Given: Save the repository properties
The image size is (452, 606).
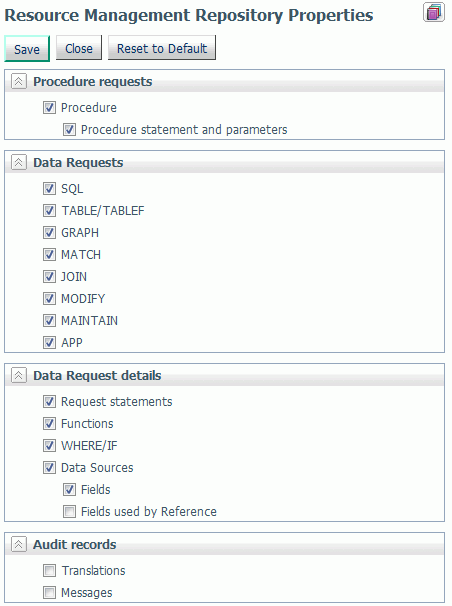Looking at the screenshot, I should coord(27,49).
